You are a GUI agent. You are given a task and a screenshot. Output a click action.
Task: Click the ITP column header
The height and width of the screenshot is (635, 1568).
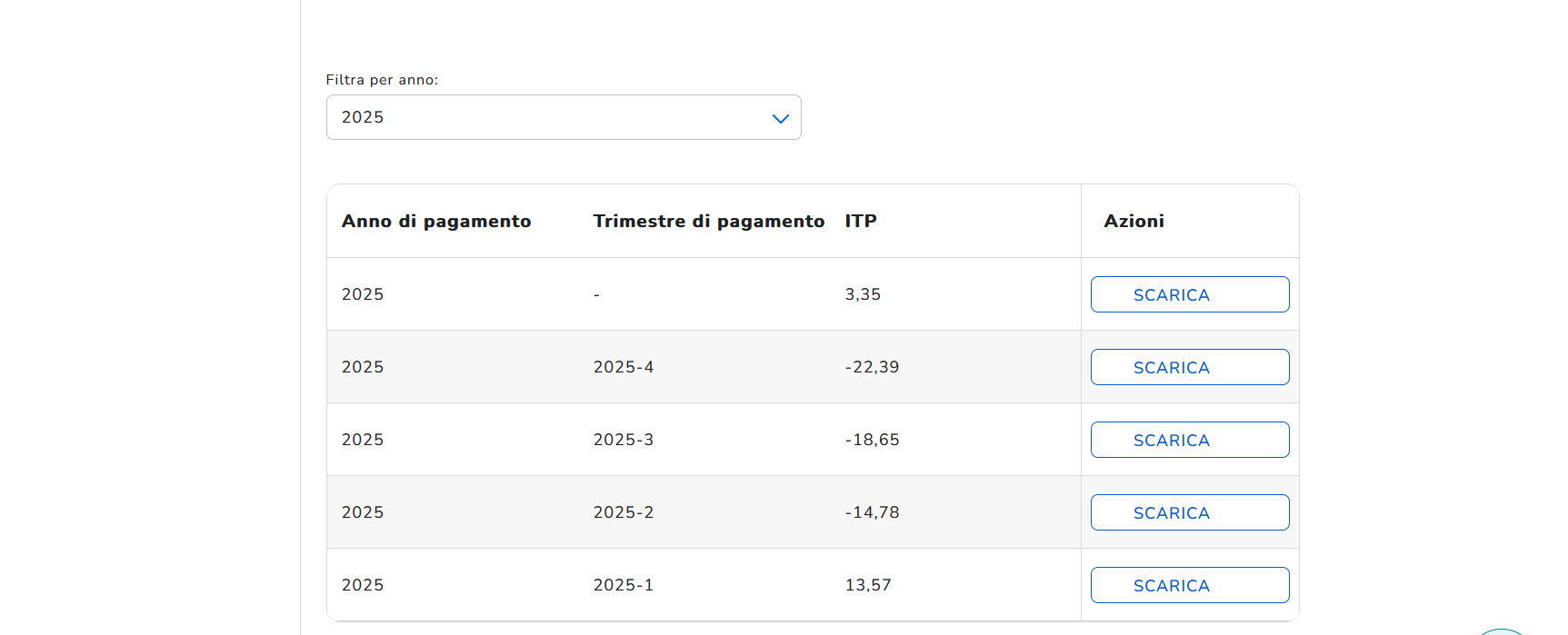tap(861, 221)
